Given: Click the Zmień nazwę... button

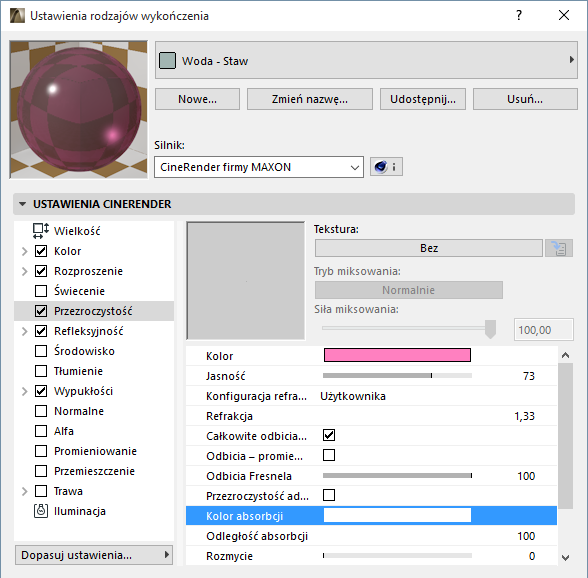Looking at the screenshot, I should 310,99.
